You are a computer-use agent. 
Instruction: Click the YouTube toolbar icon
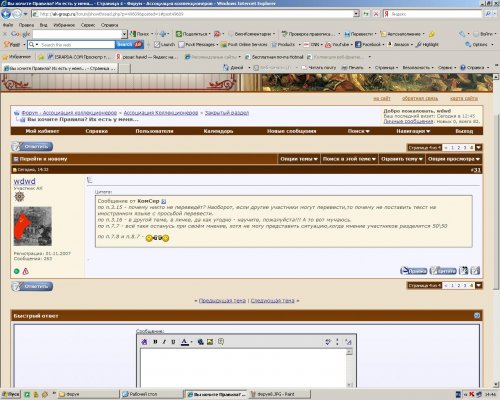coord(328,44)
